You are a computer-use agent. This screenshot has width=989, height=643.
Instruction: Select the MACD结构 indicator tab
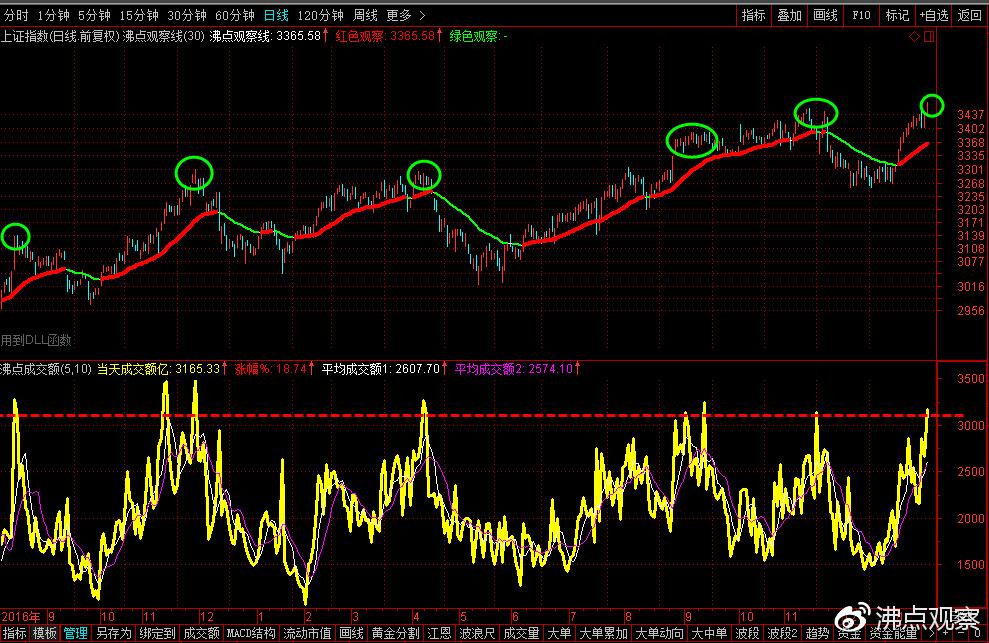tap(249, 633)
